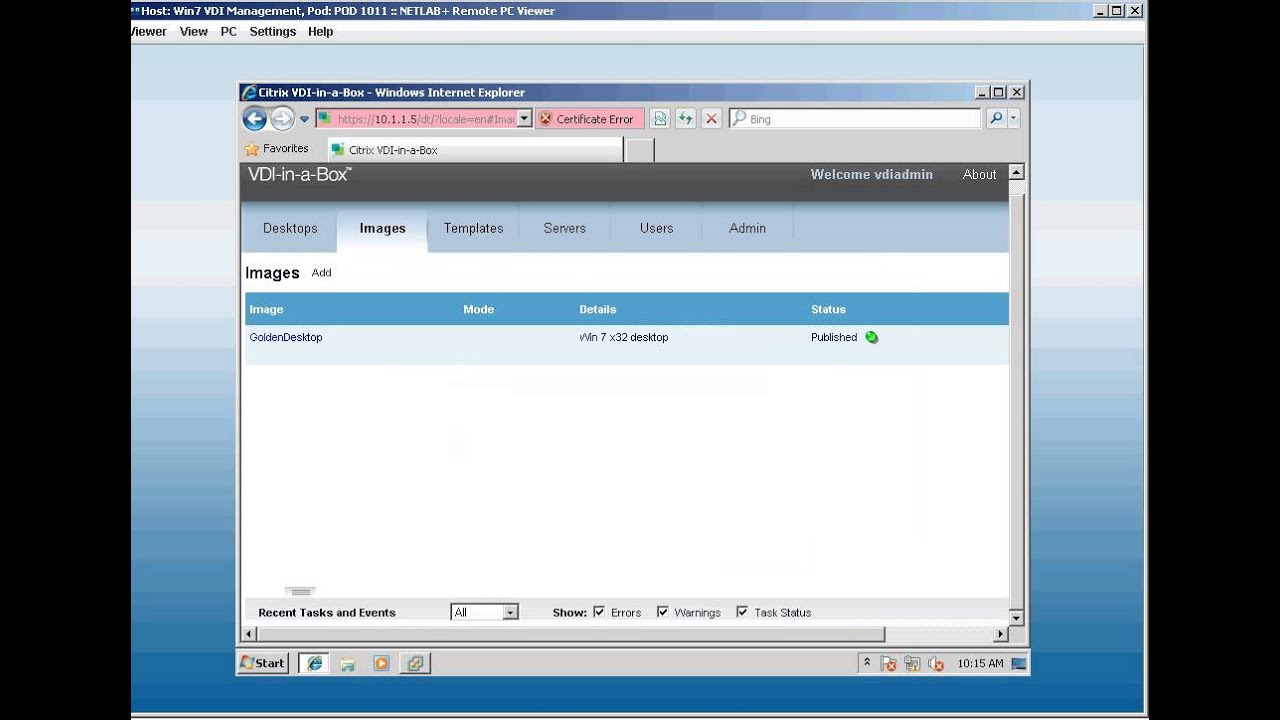Click the 'Published' status text
The width and height of the screenshot is (1280, 720).
pos(834,337)
